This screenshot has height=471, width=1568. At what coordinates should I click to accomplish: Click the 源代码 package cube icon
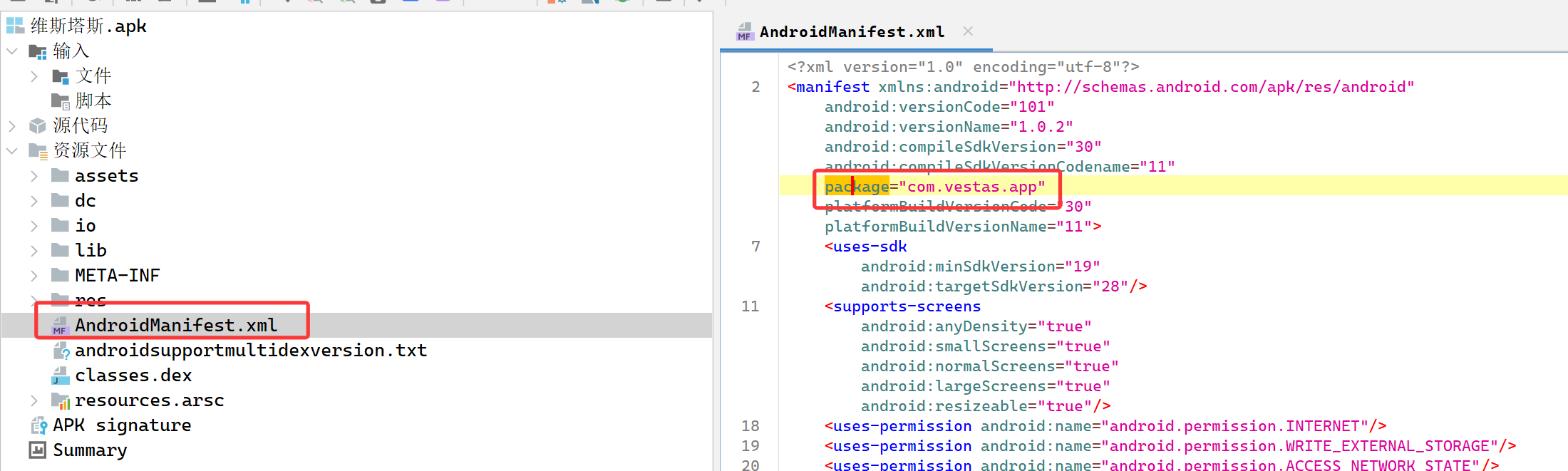[x=38, y=126]
